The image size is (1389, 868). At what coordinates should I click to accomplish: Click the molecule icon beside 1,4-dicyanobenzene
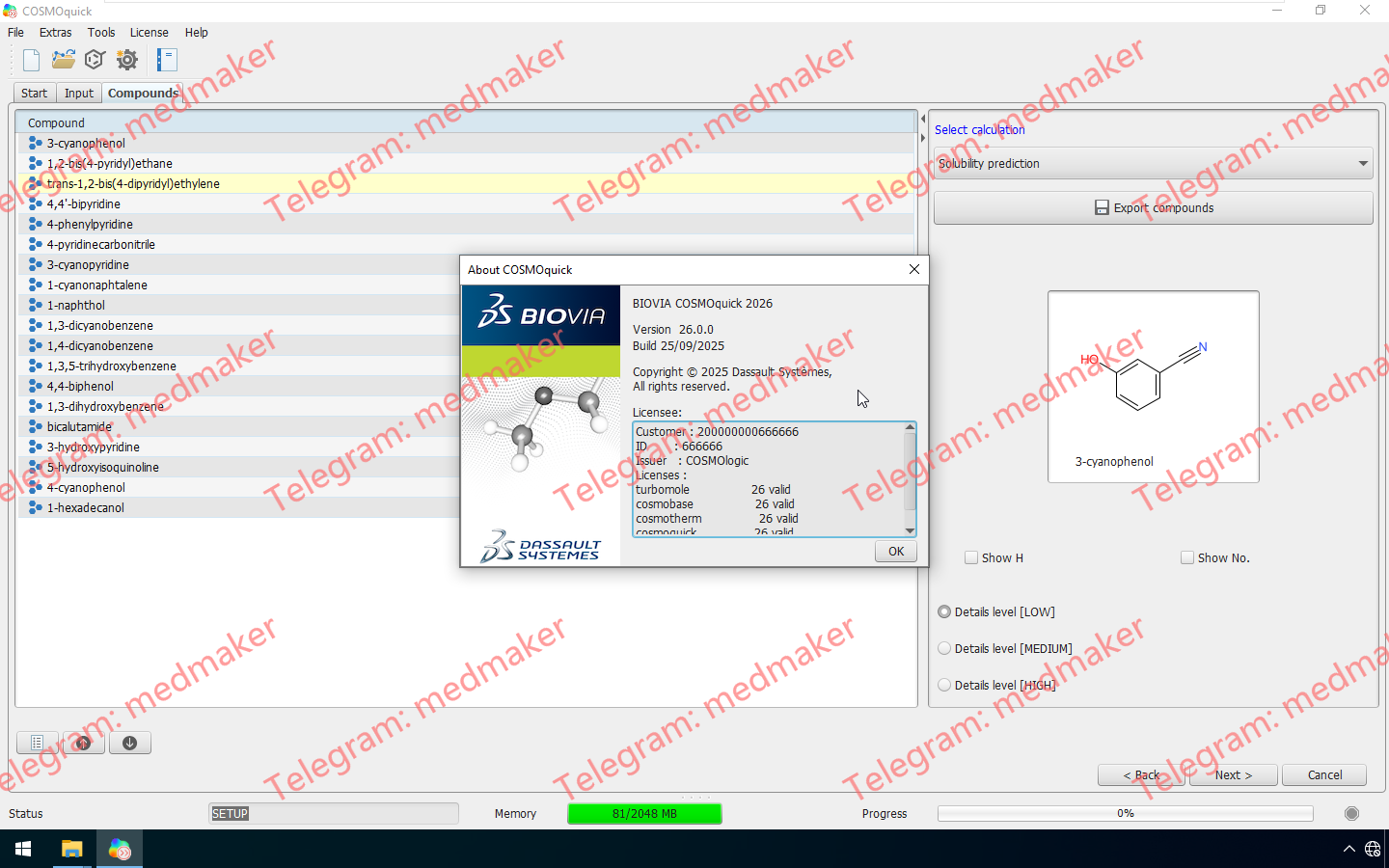(35, 345)
